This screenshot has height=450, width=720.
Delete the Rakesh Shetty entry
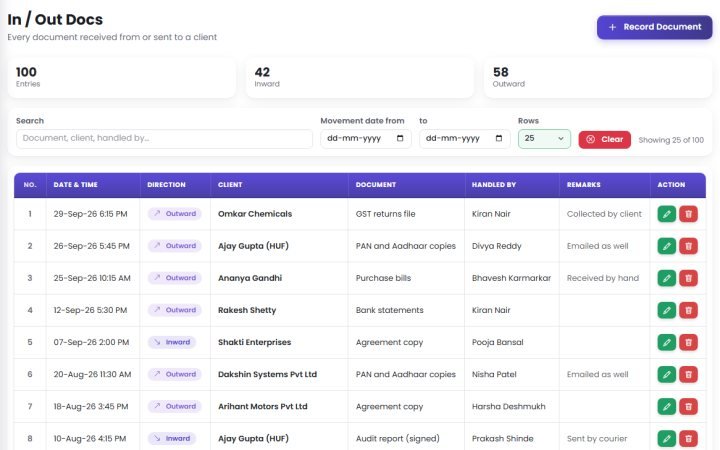pos(688,310)
